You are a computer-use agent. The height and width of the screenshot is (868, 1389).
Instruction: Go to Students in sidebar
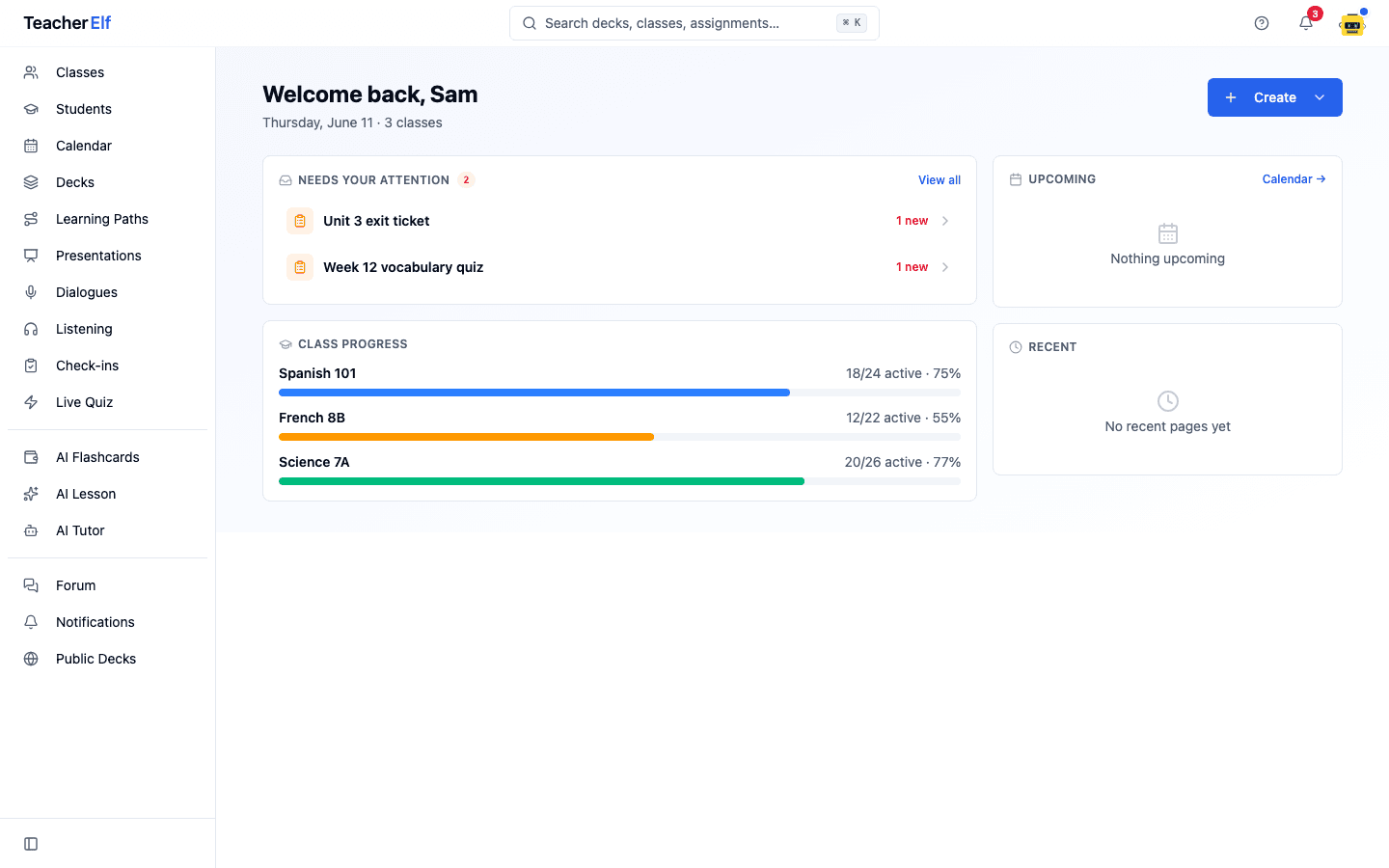[x=108, y=109]
